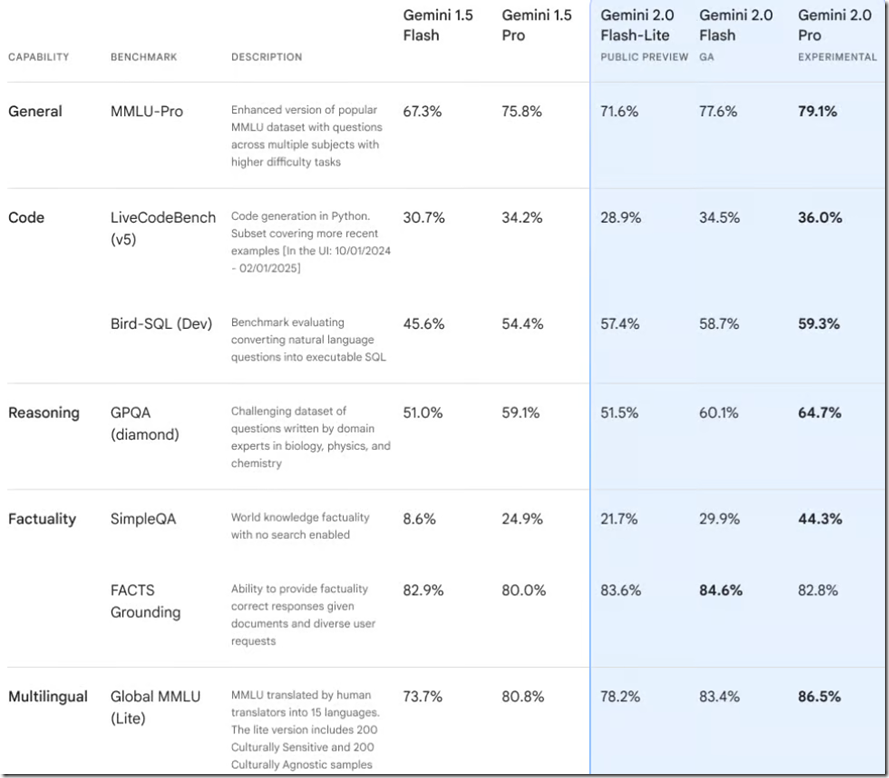The height and width of the screenshot is (778, 889).
Task: Select the MMLU-Pro benchmark name
Action: pos(147,112)
